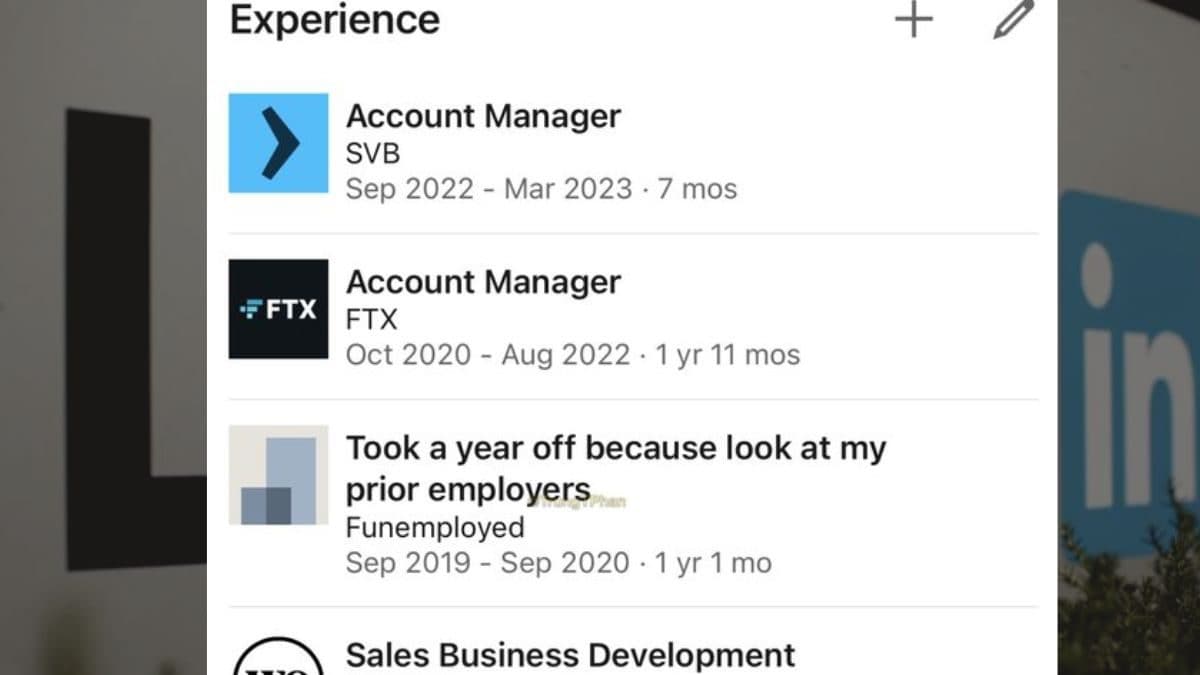Click the Funemployed placeholder company logo

coord(278,475)
